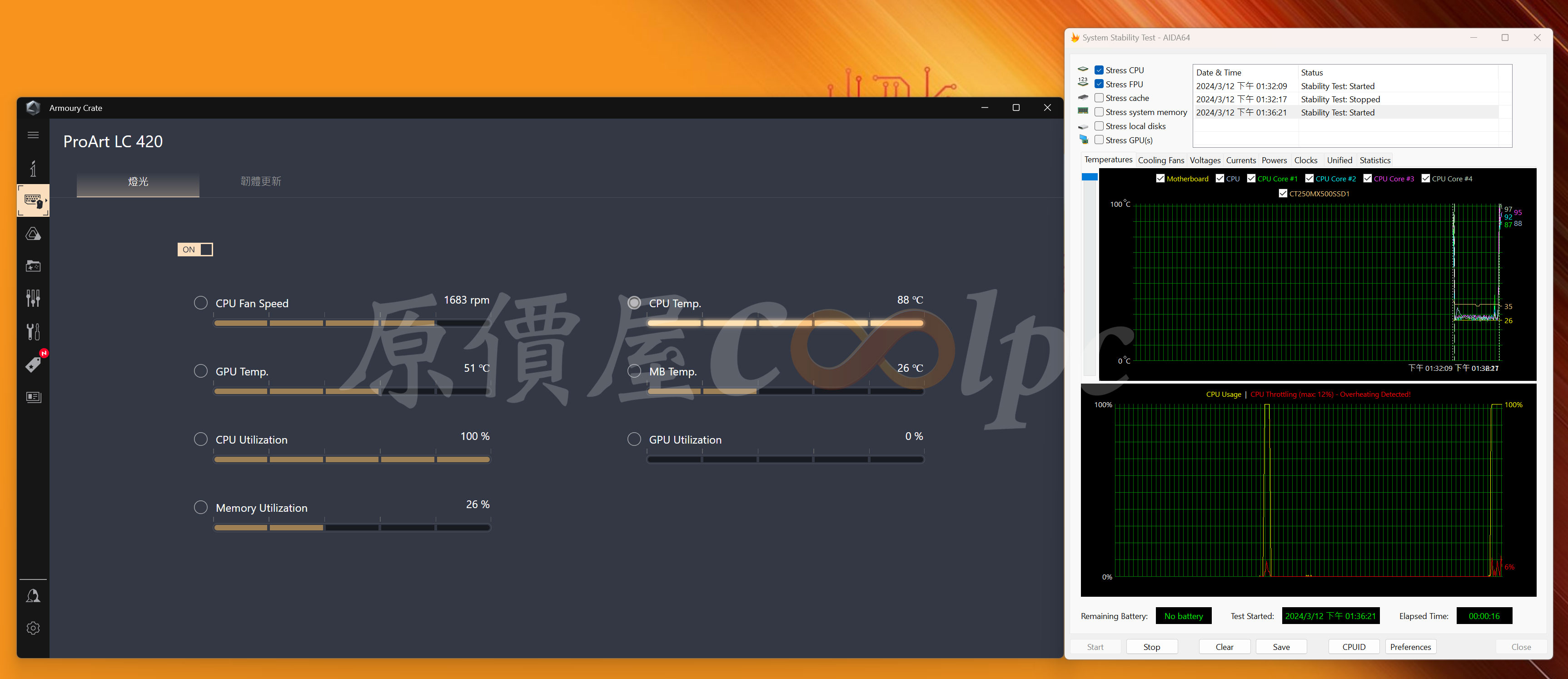Enable the Stress local disks checkbox
Image resolution: width=1568 pixels, height=679 pixels.
point(1099,126)
